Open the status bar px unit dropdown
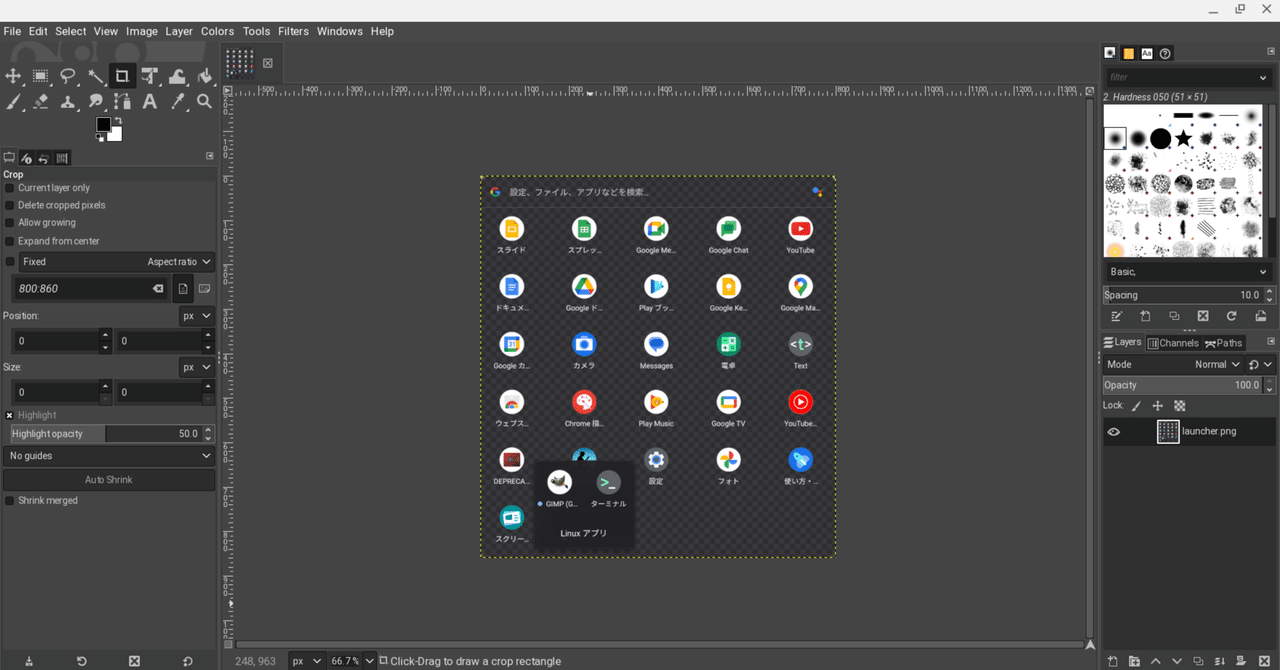 [x=306, y=661]
